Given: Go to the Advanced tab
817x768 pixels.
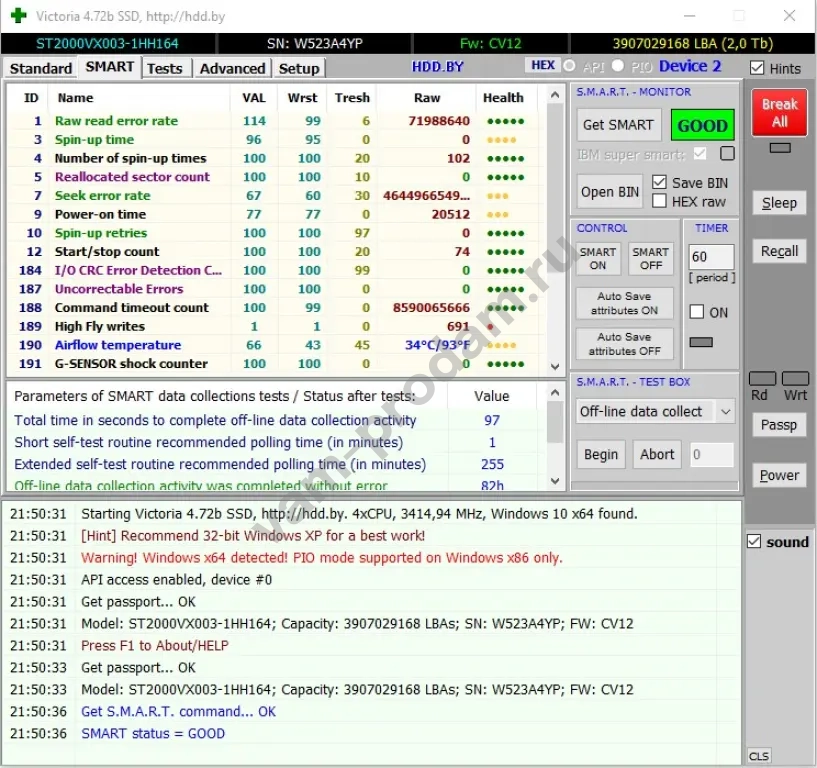Looking at the screenshot, I should tap(232, 69).
